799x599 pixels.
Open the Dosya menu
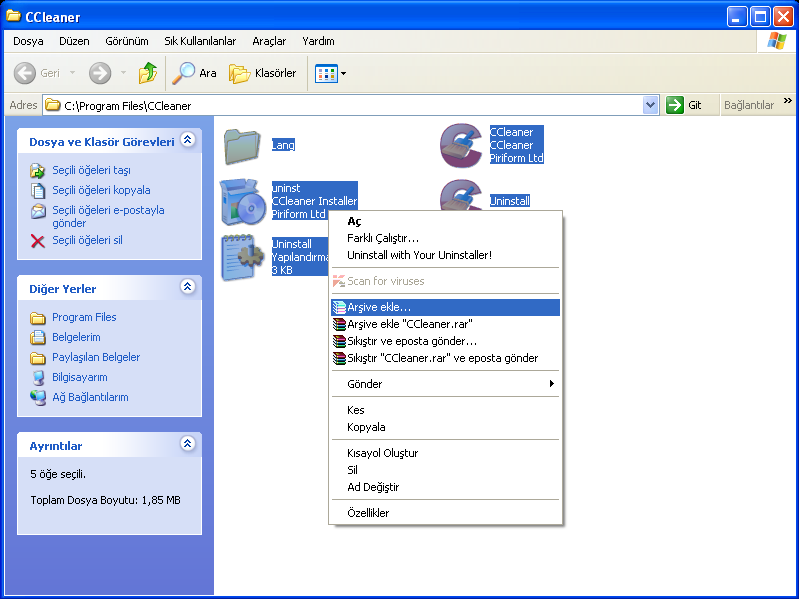click(x=28, y=41)
